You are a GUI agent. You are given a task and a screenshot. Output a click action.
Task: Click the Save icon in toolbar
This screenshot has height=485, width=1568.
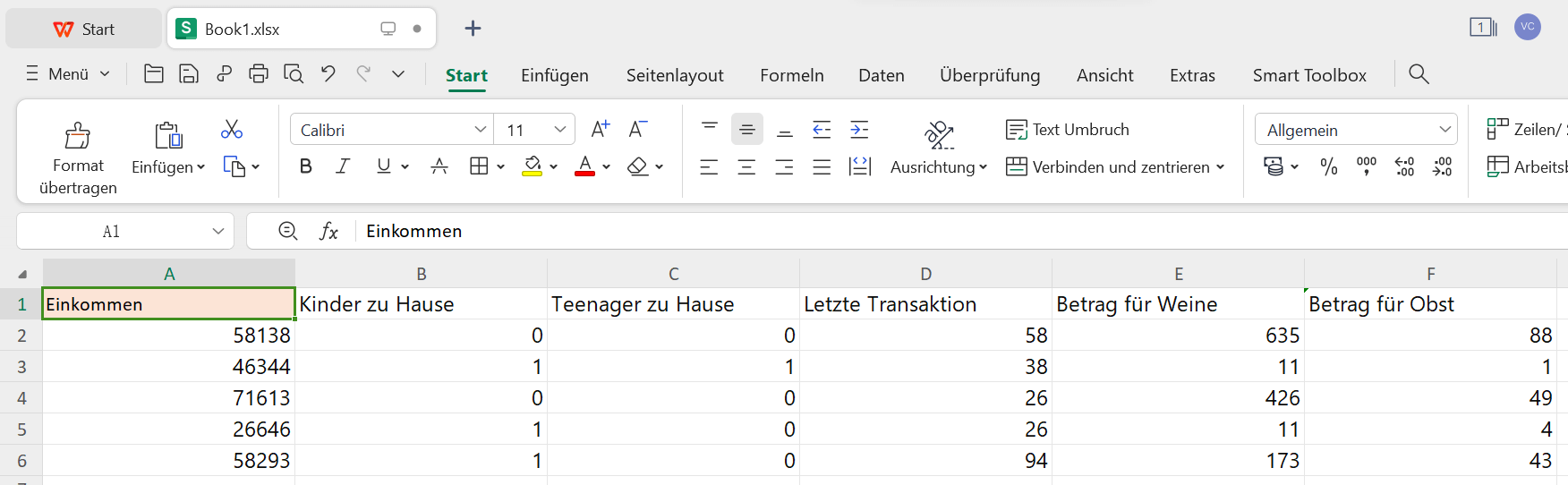(189, 74)
